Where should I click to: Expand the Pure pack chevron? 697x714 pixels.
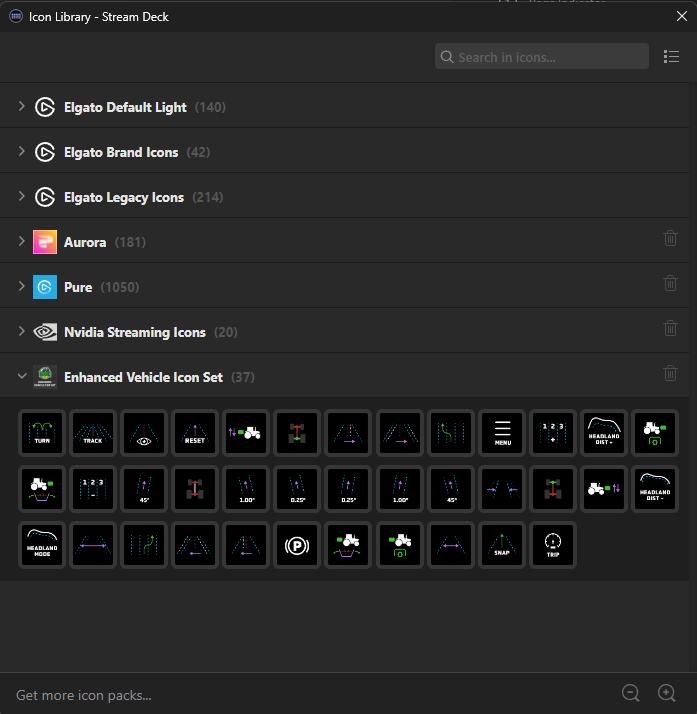point(21,286)
